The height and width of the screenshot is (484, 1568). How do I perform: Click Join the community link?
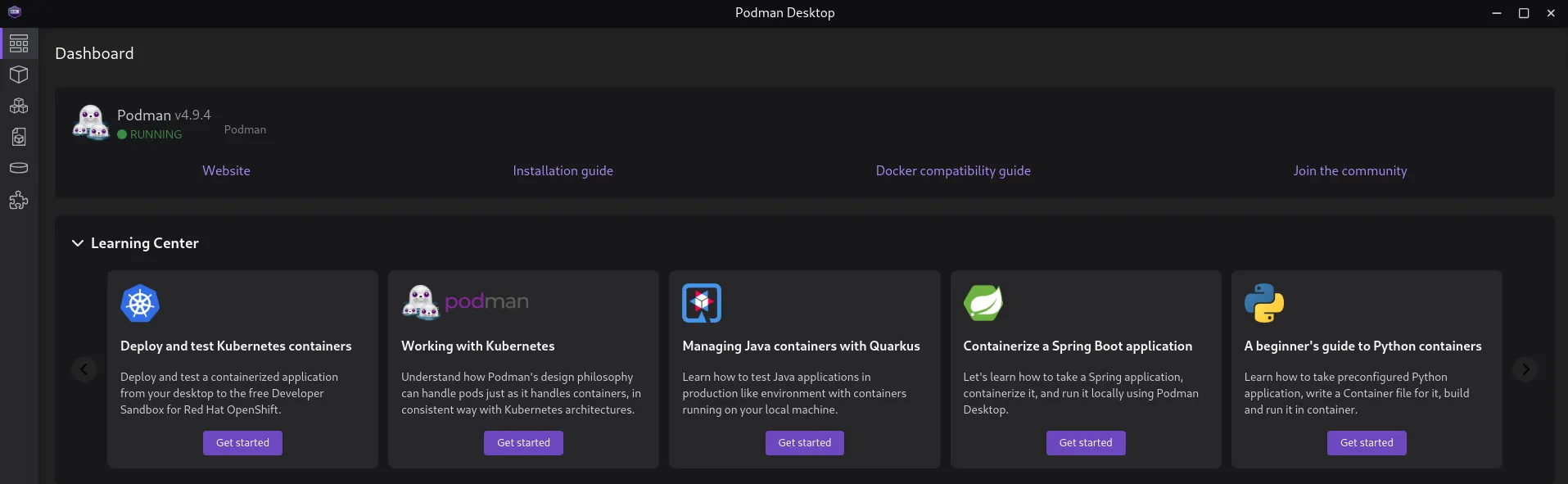pos(1349,171)
